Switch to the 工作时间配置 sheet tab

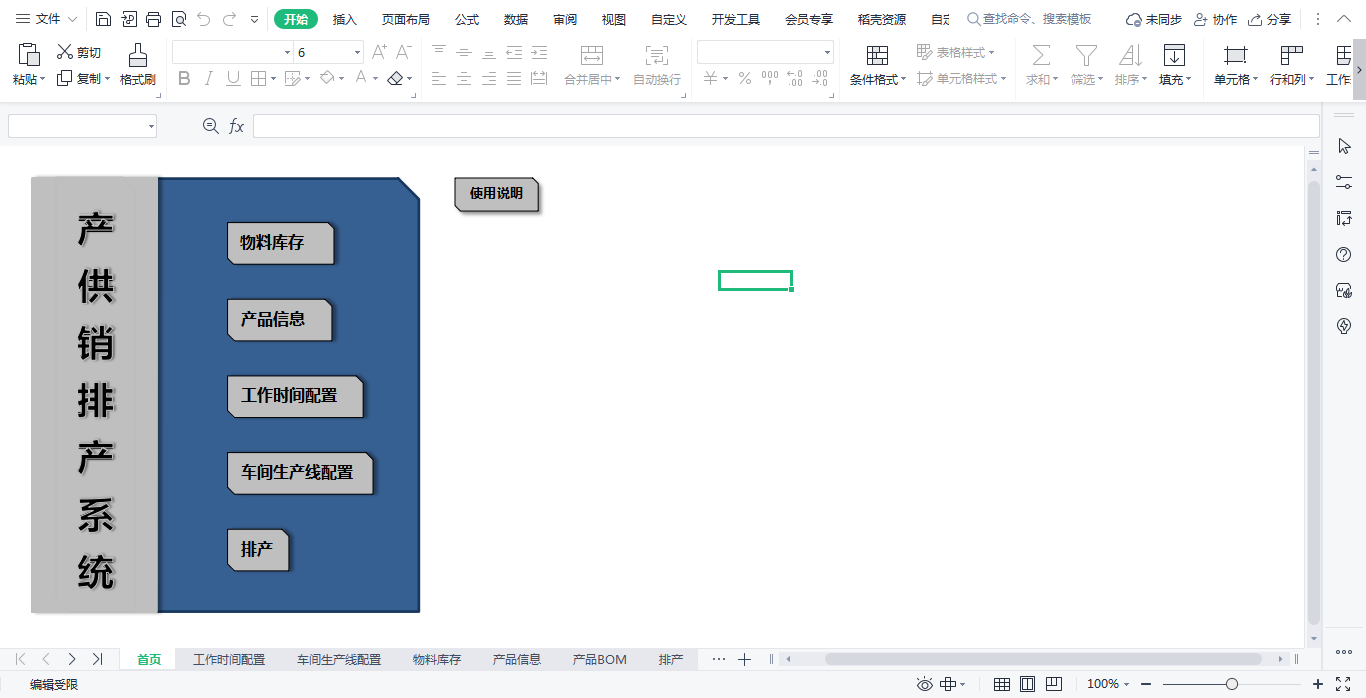[x=229, y=659]
